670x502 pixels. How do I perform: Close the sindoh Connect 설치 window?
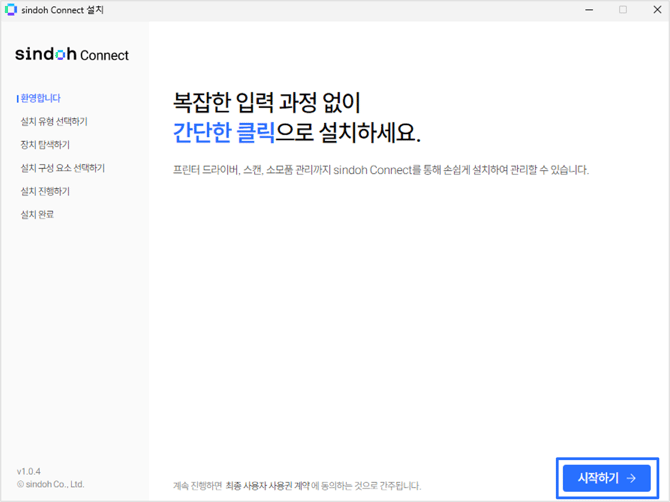click(x=658, y=10)
